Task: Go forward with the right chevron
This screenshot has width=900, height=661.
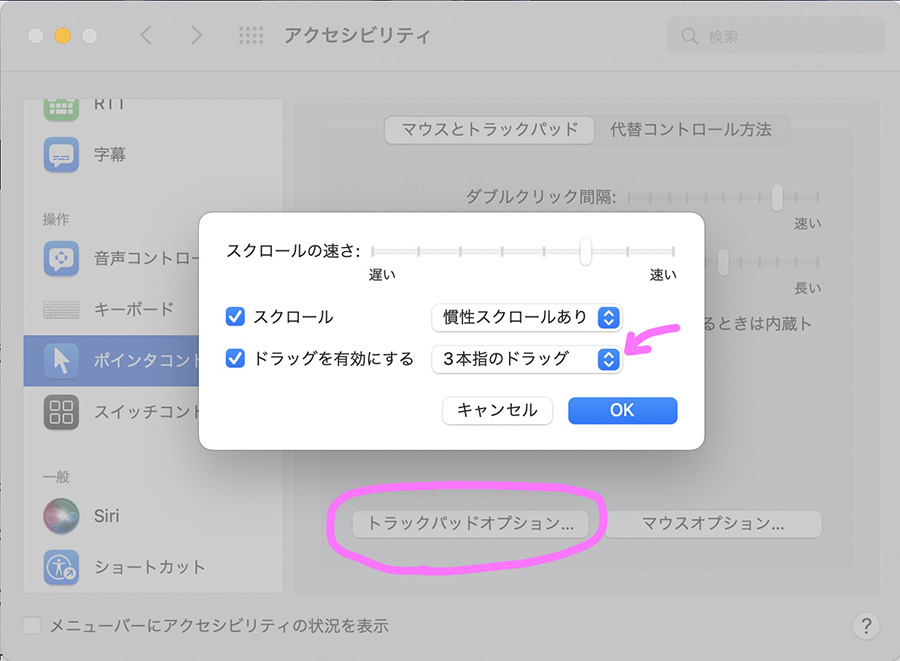Action: click(x=196, y=36)
